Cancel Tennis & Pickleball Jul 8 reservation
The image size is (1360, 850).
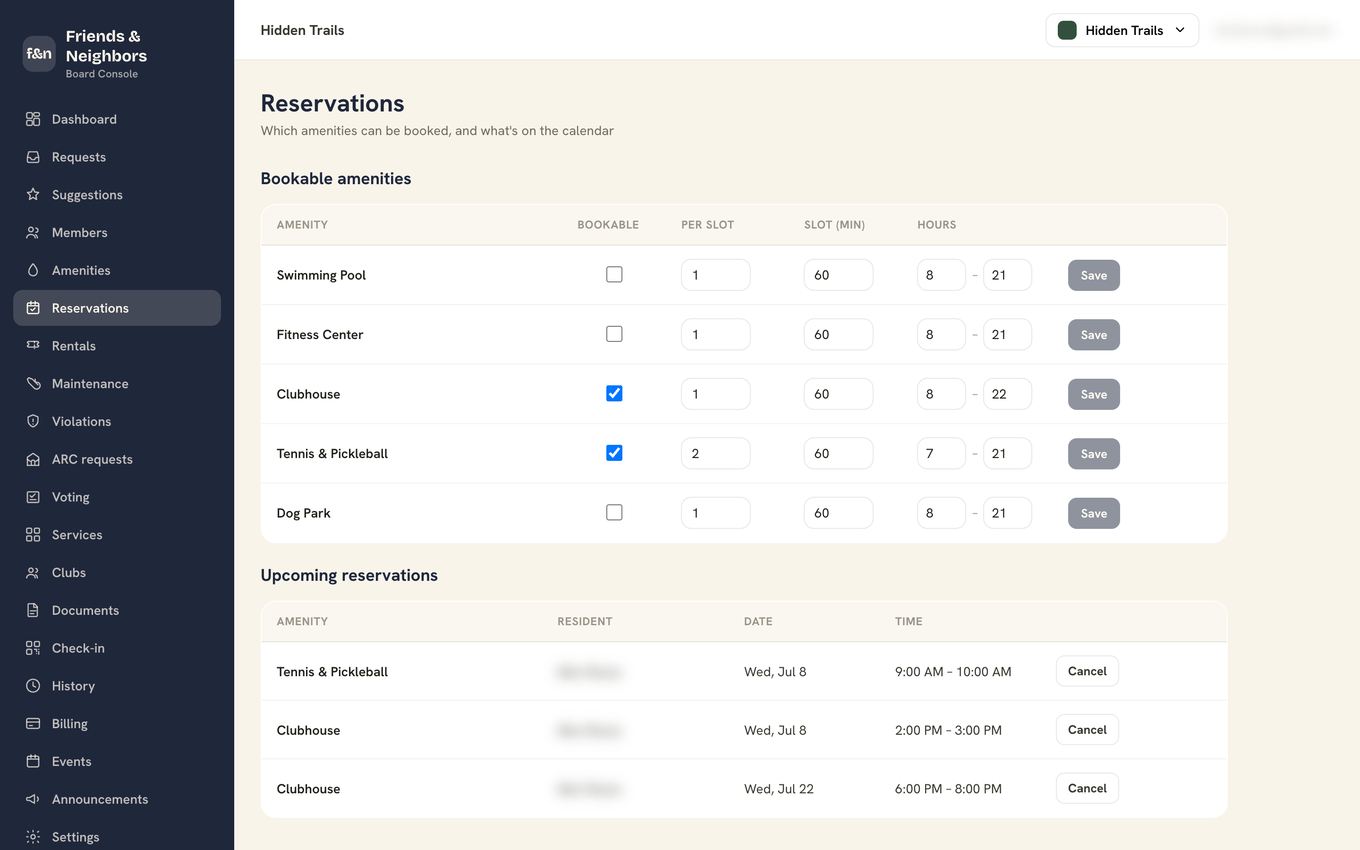tap(1087, 671)
